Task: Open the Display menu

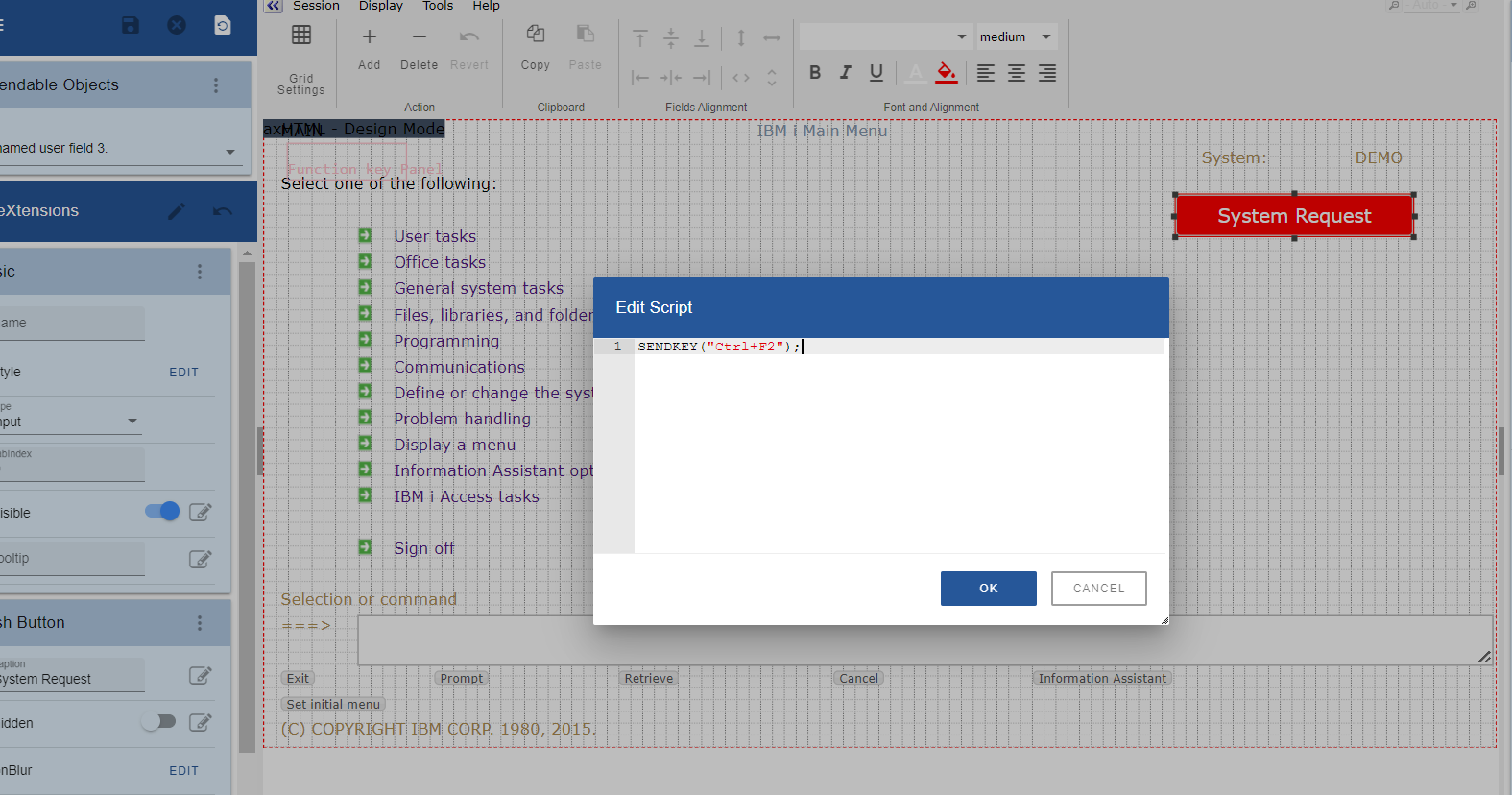Action: click(x=381, y=6)
